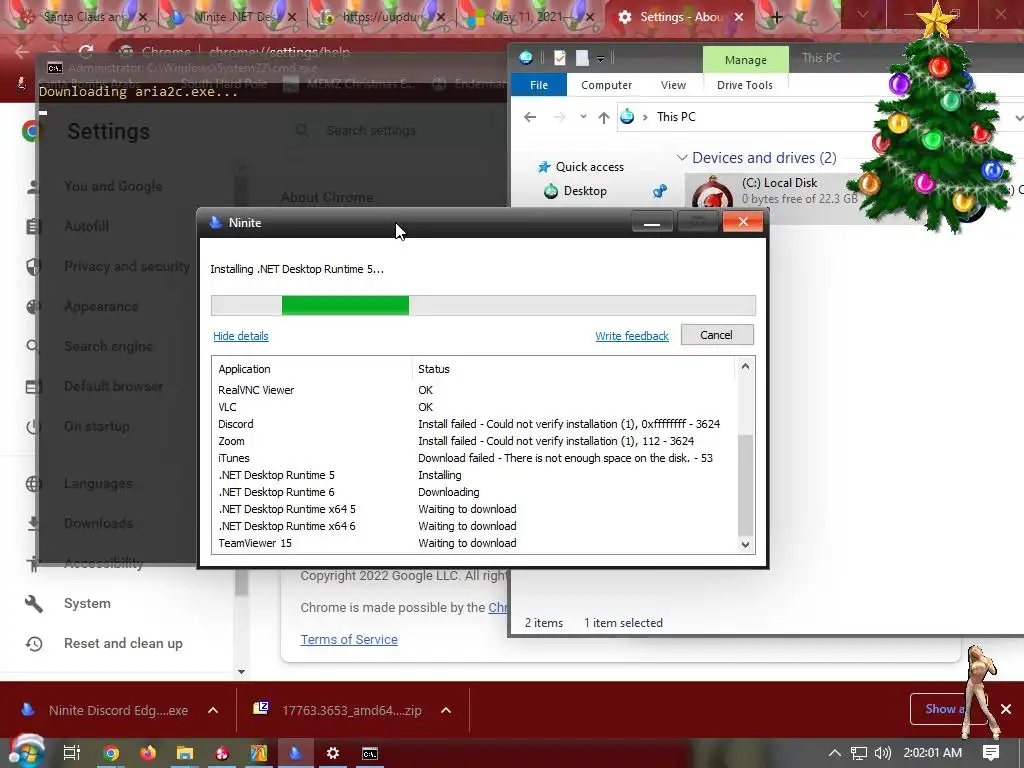This screenshot has height=768, width=1024.
Task: Click the Application column header
Action: coord(312,369)
